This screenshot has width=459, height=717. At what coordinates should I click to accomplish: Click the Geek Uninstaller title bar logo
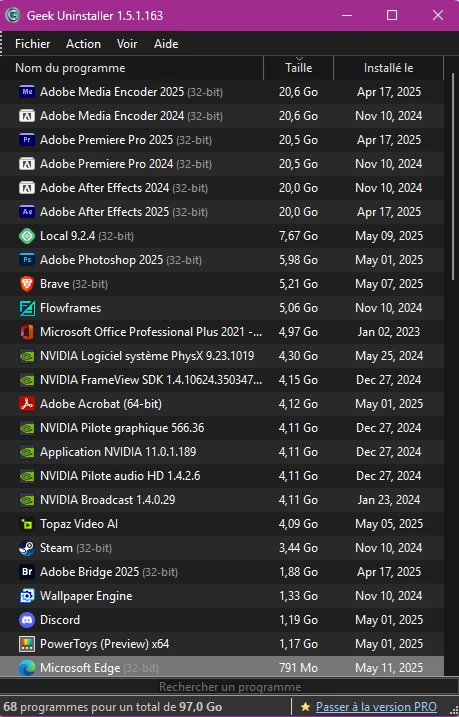point(13,16)
